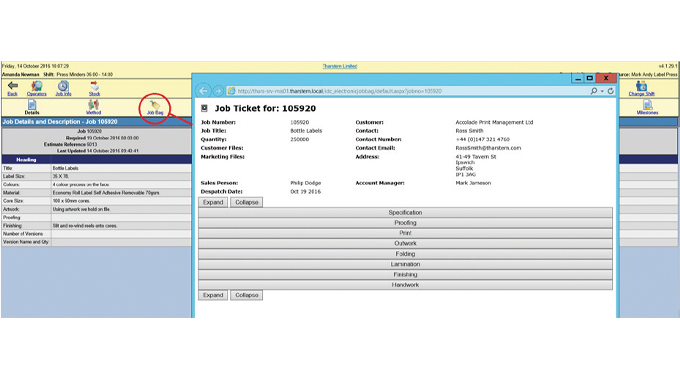Click the Proofing row label in details table
Image resolution: width=680 pixels, height=380 pixels.
[x=12, y=217]
